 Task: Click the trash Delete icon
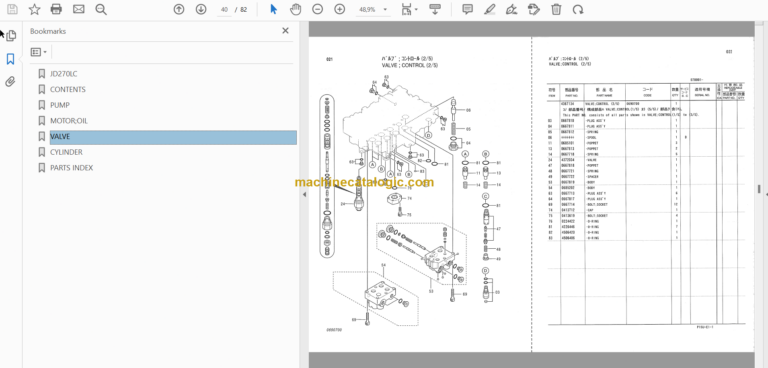click(556, 9)
